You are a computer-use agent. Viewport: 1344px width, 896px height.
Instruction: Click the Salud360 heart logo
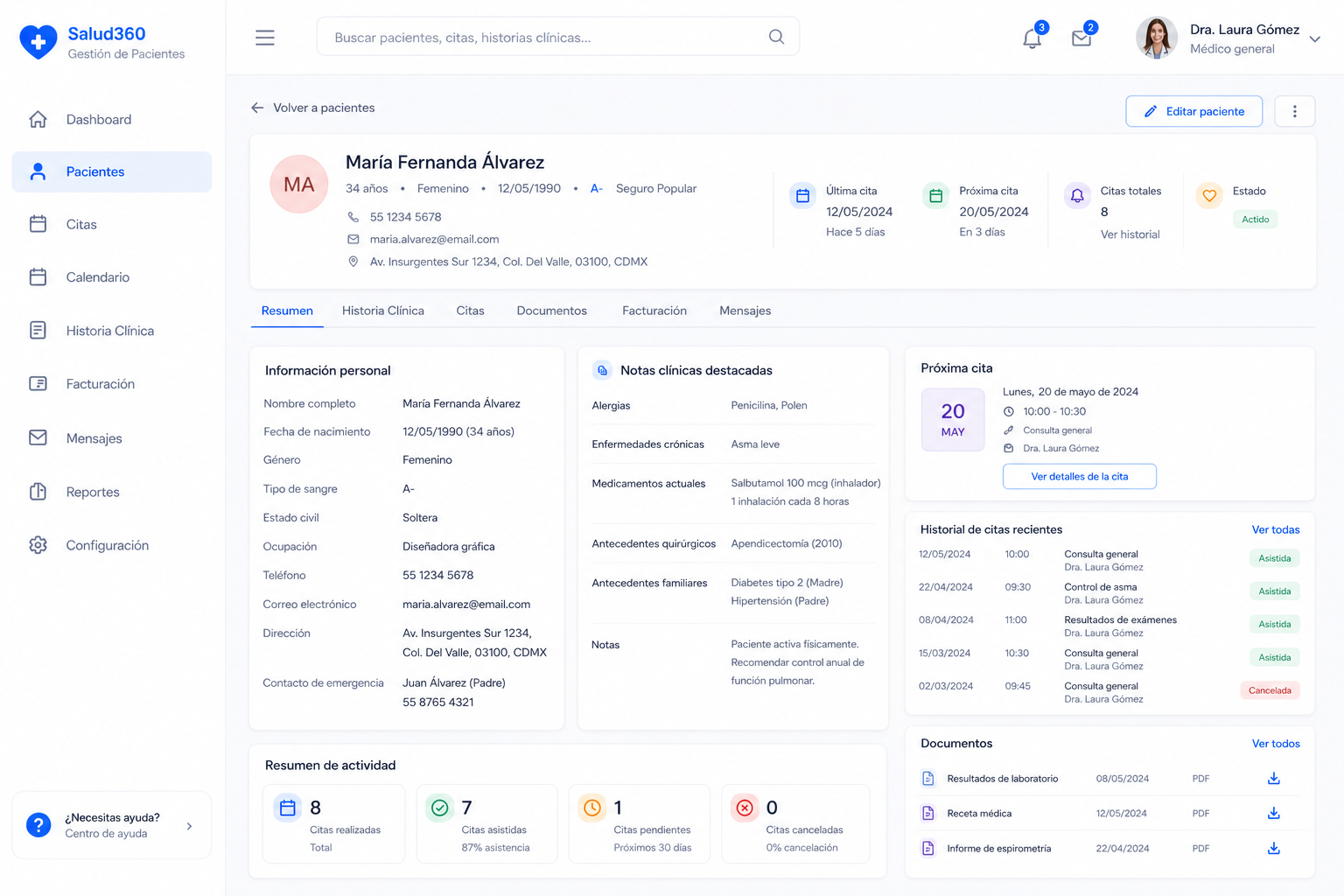click(x=38, y=41)
